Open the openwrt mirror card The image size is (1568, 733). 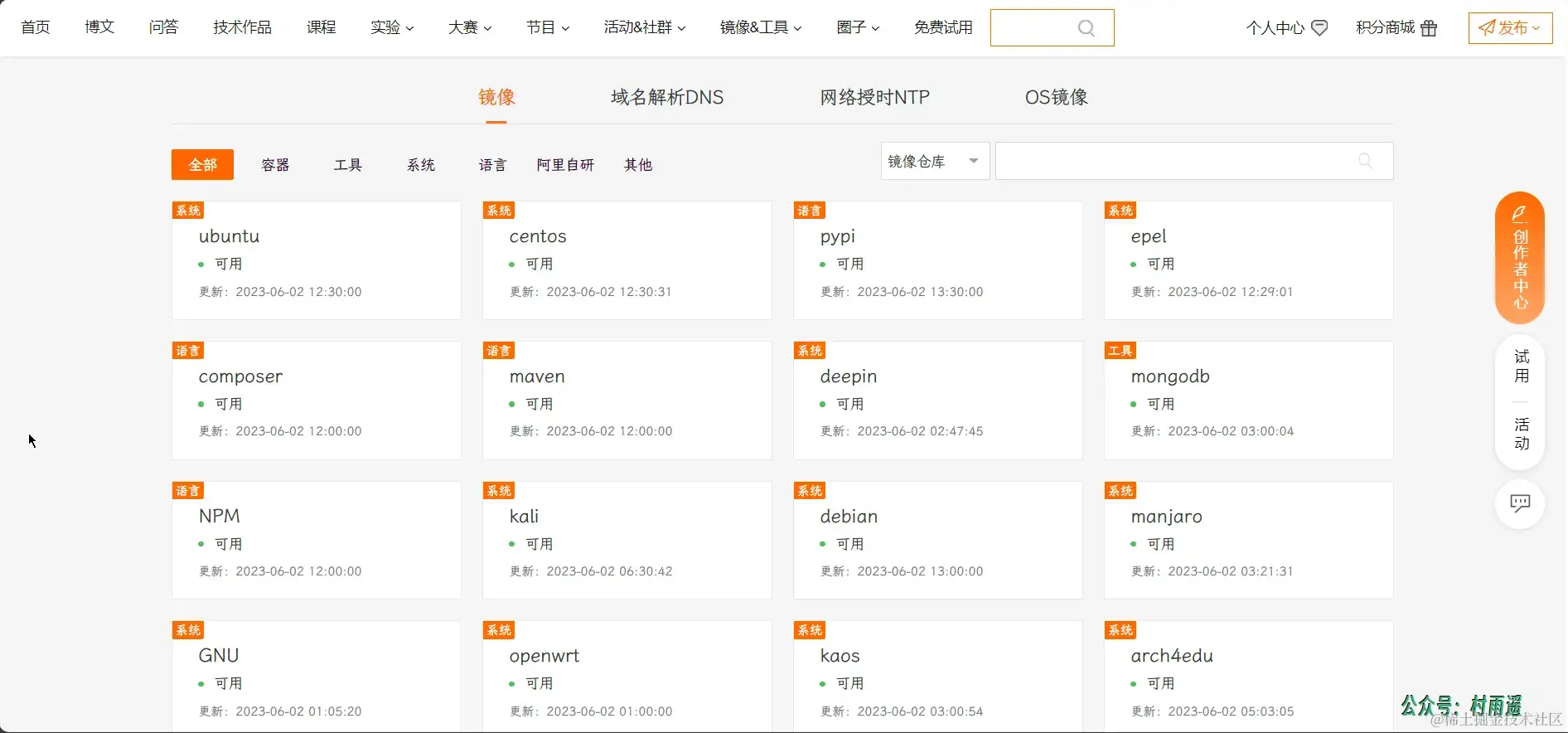coord(627,677)
